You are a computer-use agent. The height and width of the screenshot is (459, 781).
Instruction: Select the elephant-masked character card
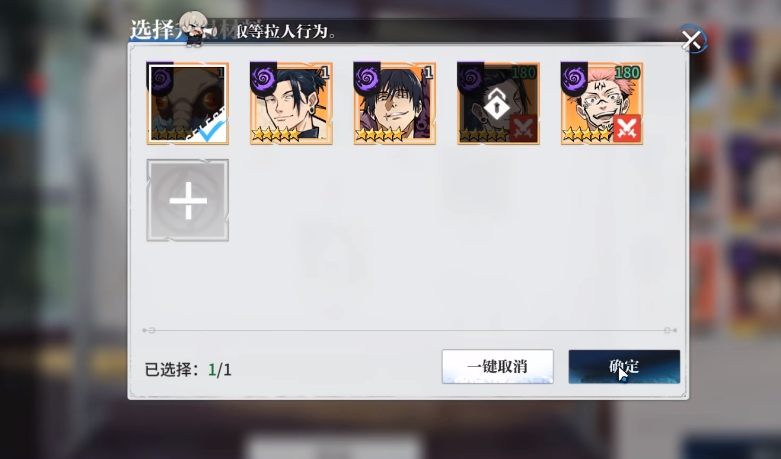coord(188,104)
